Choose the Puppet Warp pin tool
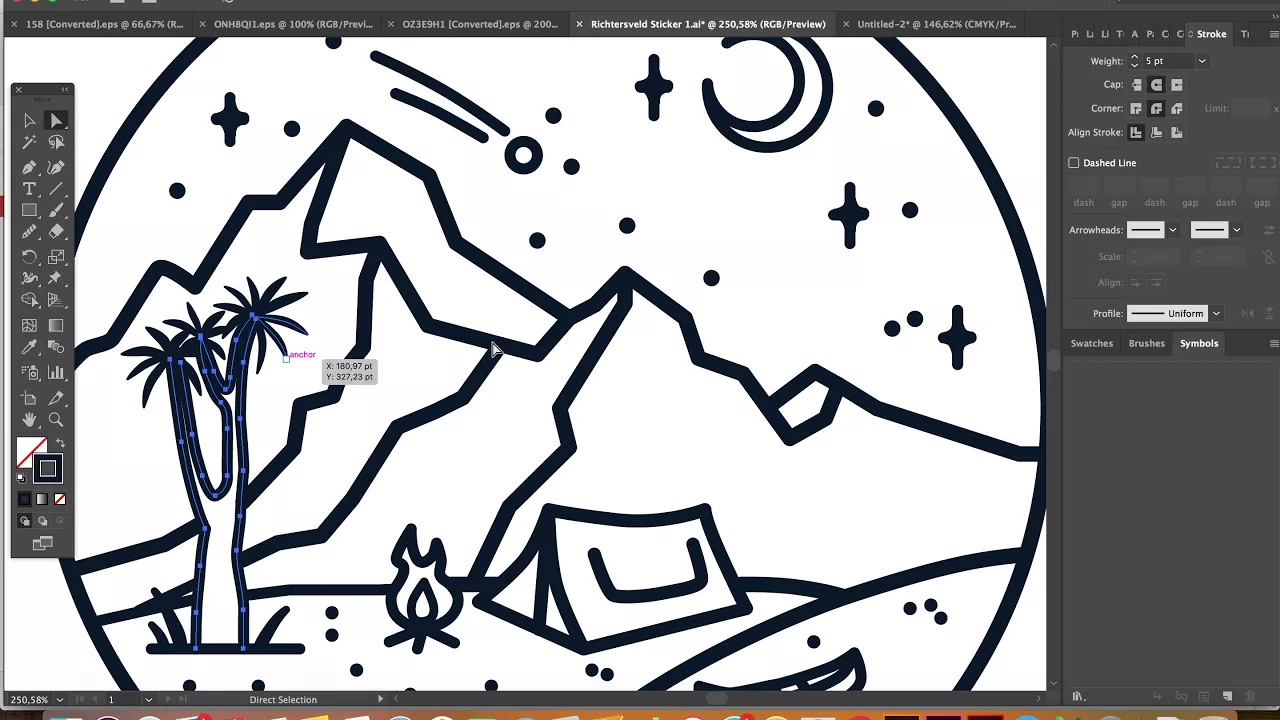This screenshot has height=720, width=1280. pos(56,278)
